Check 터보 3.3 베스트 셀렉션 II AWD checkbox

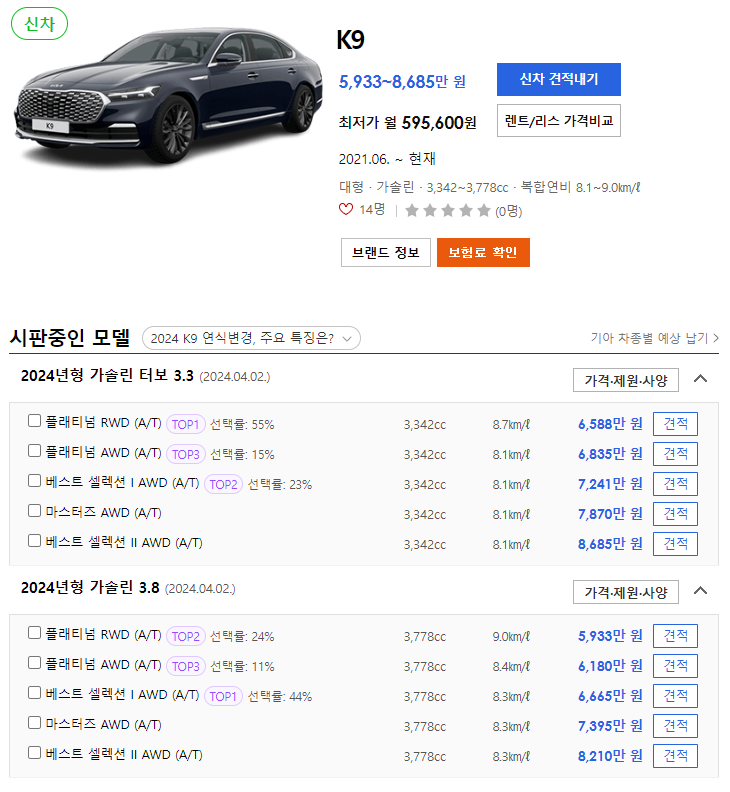coord(34,540)
